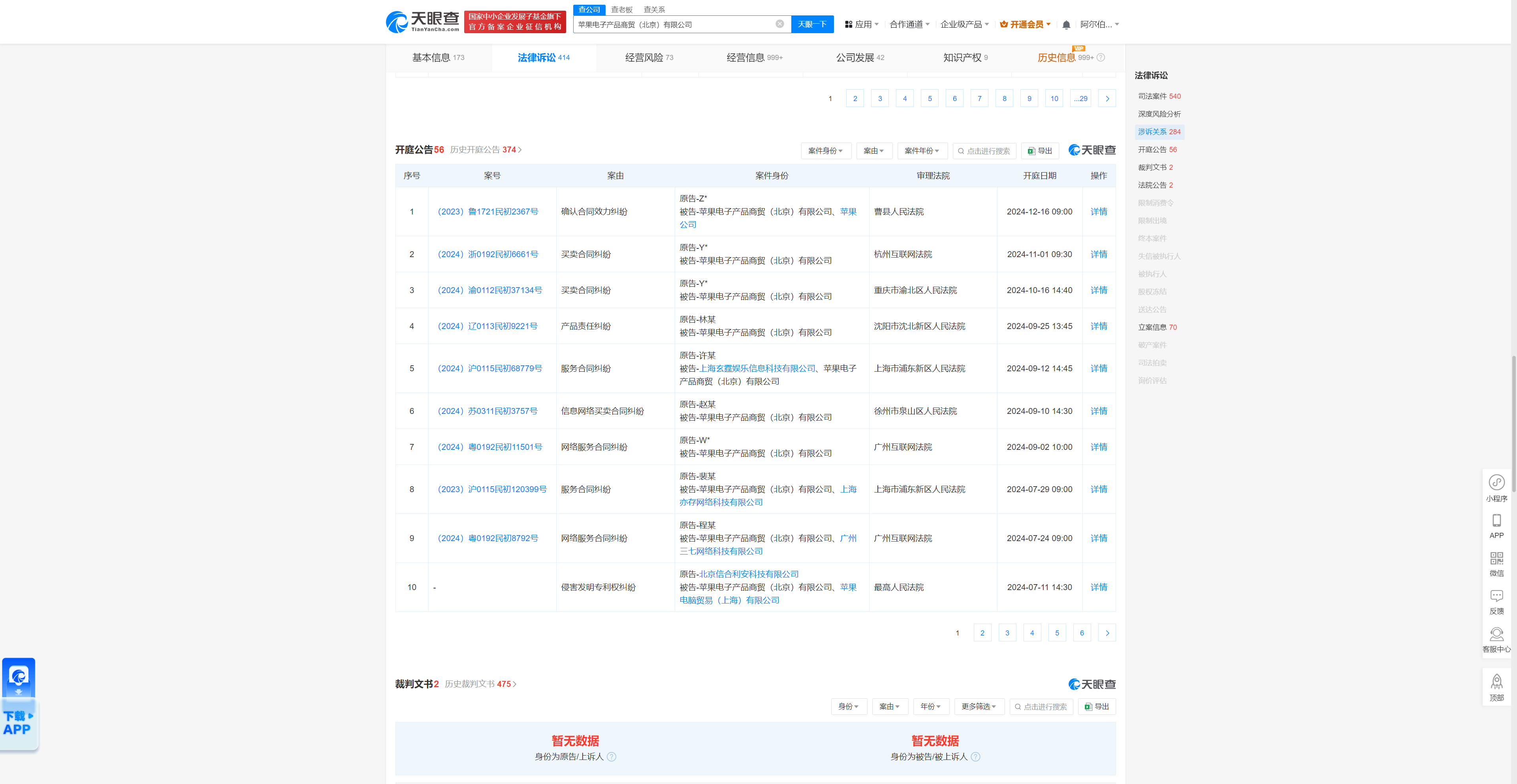Expand the 合作通道 header menu
The height and width of the screenshot is (784, 1517).
909,25
